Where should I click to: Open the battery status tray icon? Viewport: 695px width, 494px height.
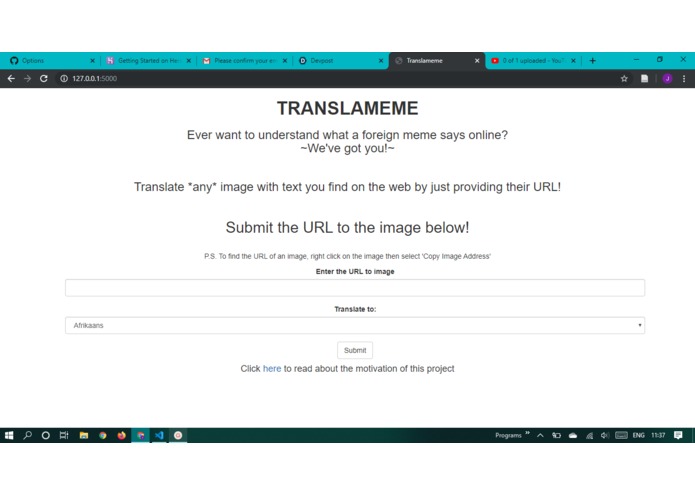point(556,436)
